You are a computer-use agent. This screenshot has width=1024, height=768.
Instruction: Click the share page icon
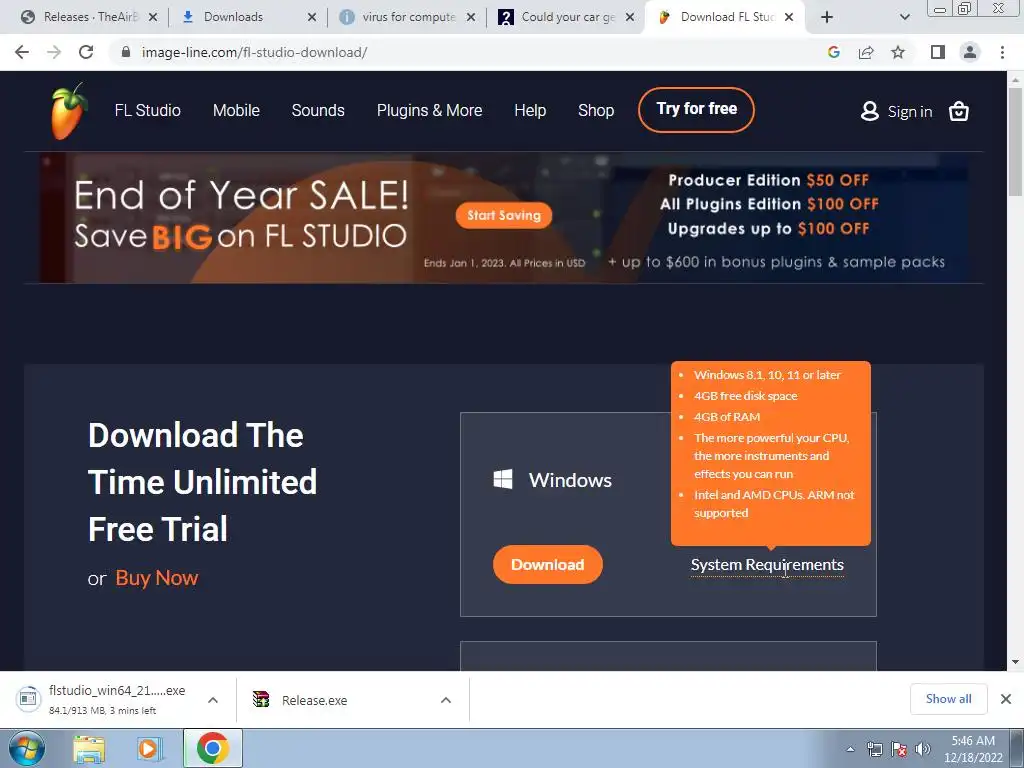click(x=866, y=52)
